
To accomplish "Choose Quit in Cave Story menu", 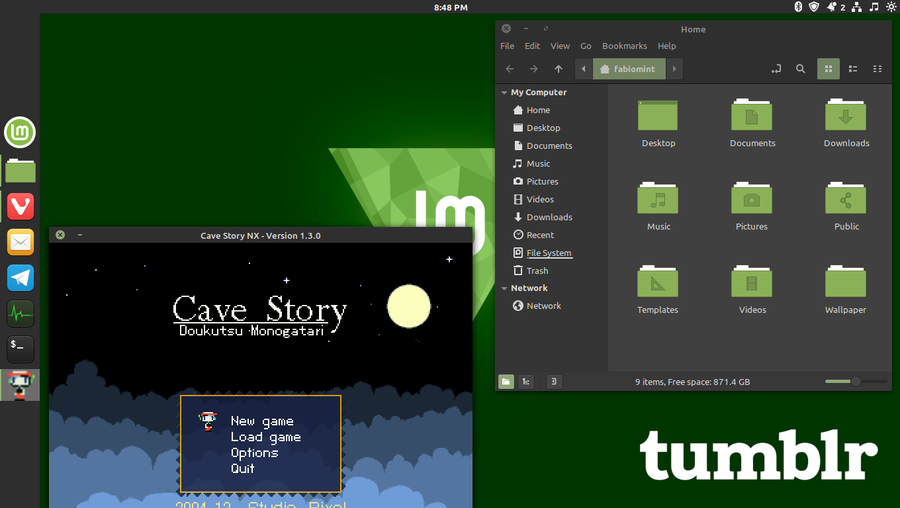I will coord(242,468).
